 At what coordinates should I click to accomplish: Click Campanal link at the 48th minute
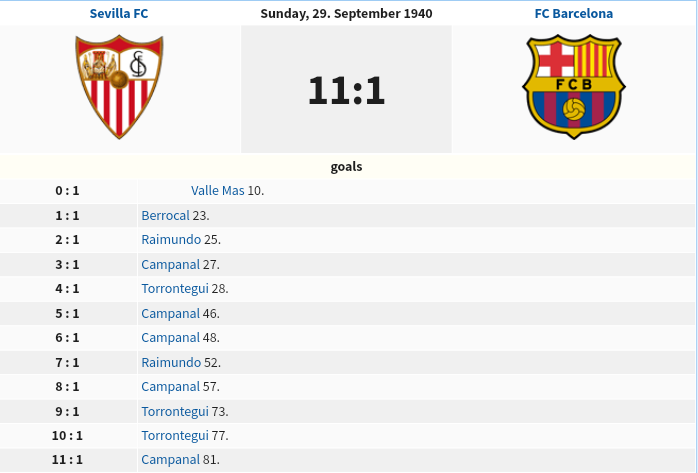(170, 337)
